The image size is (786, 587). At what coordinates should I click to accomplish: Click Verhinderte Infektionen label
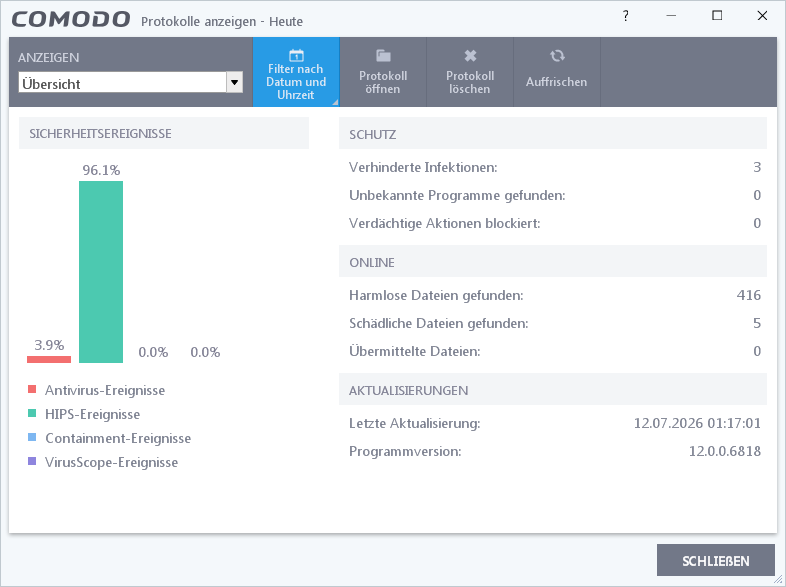pos(423,167)
